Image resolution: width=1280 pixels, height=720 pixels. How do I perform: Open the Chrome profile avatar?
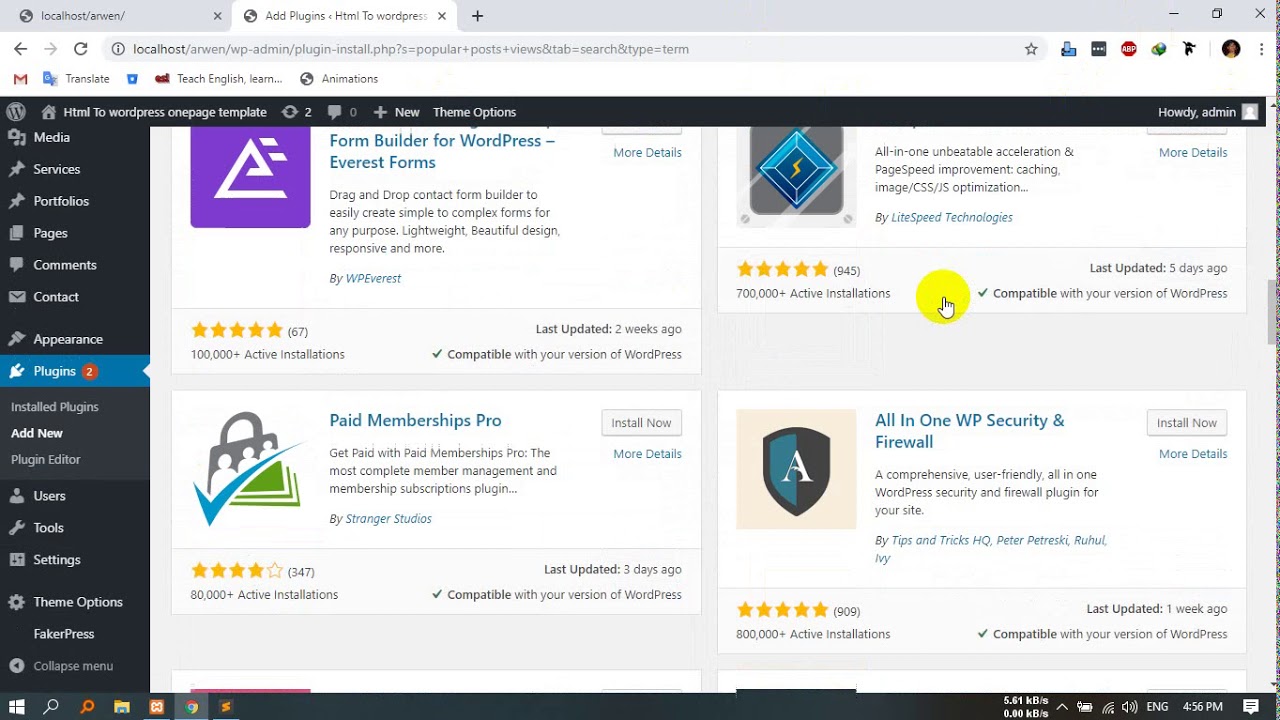[x=1231, y=49]
